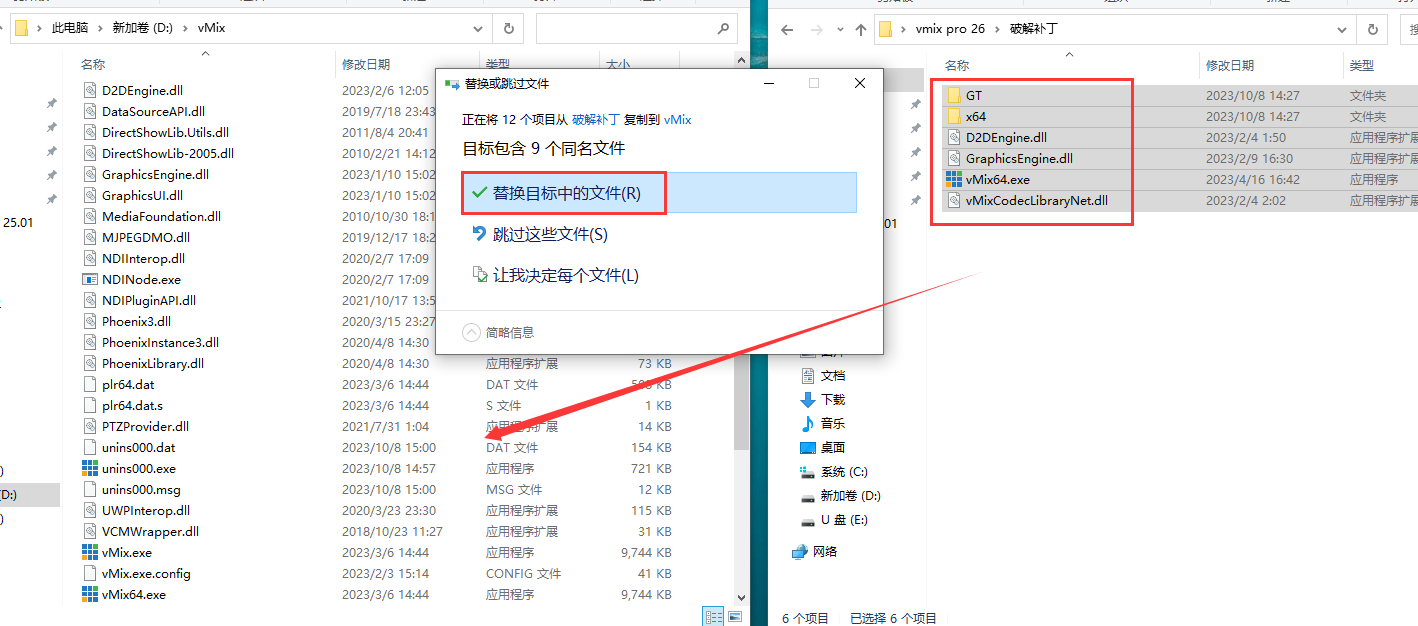
Task: Refresh the 破解补丁 folder window
Action: pyautogui.click(x=1375, y=29)
